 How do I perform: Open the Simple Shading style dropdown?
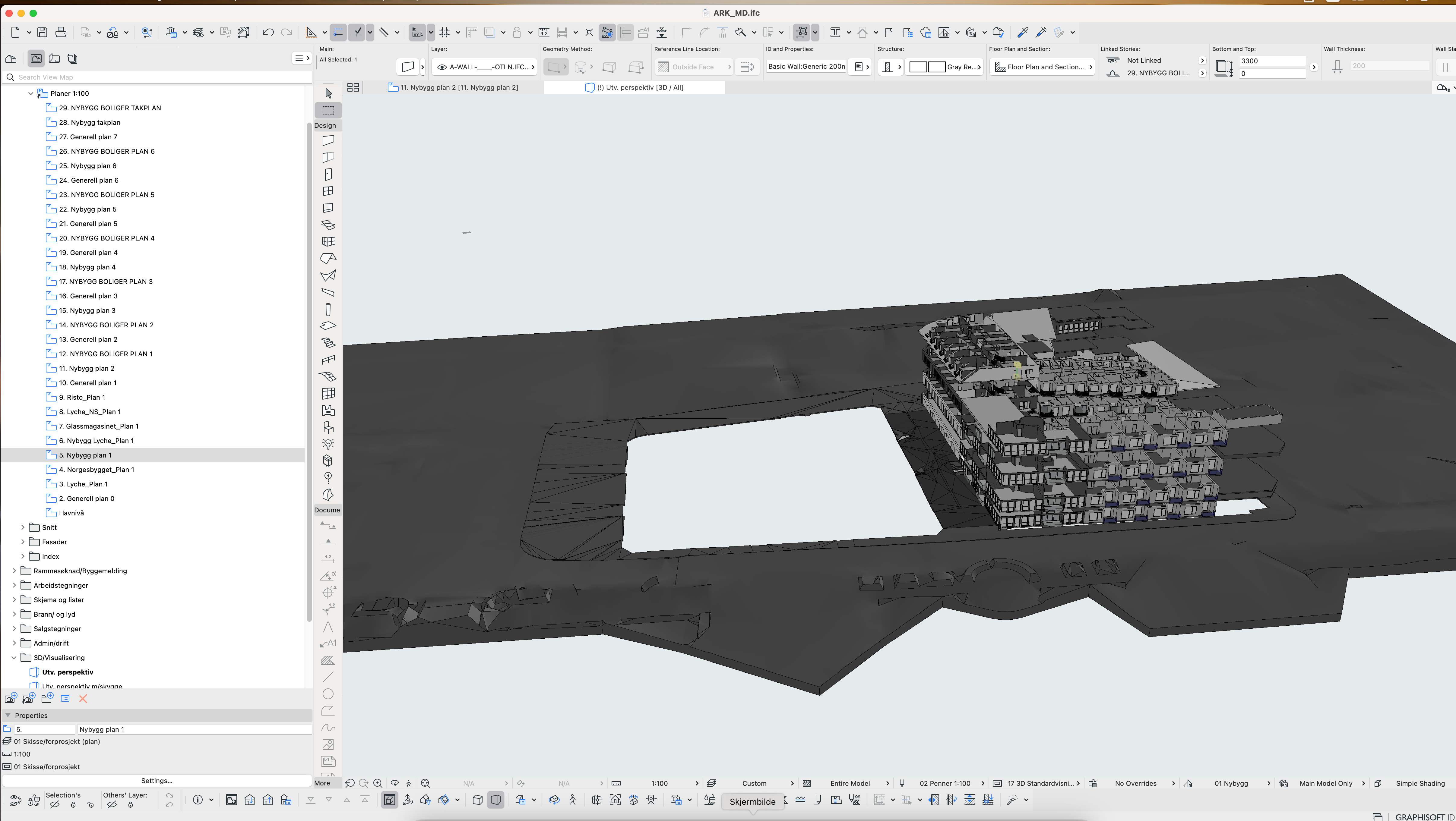[x=1419, y=783]
